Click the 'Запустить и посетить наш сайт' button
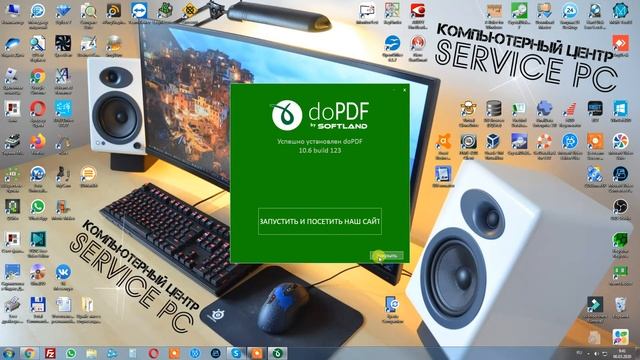Screen dimensions: 640x360 pyautogui.click(x=320, y=221)
